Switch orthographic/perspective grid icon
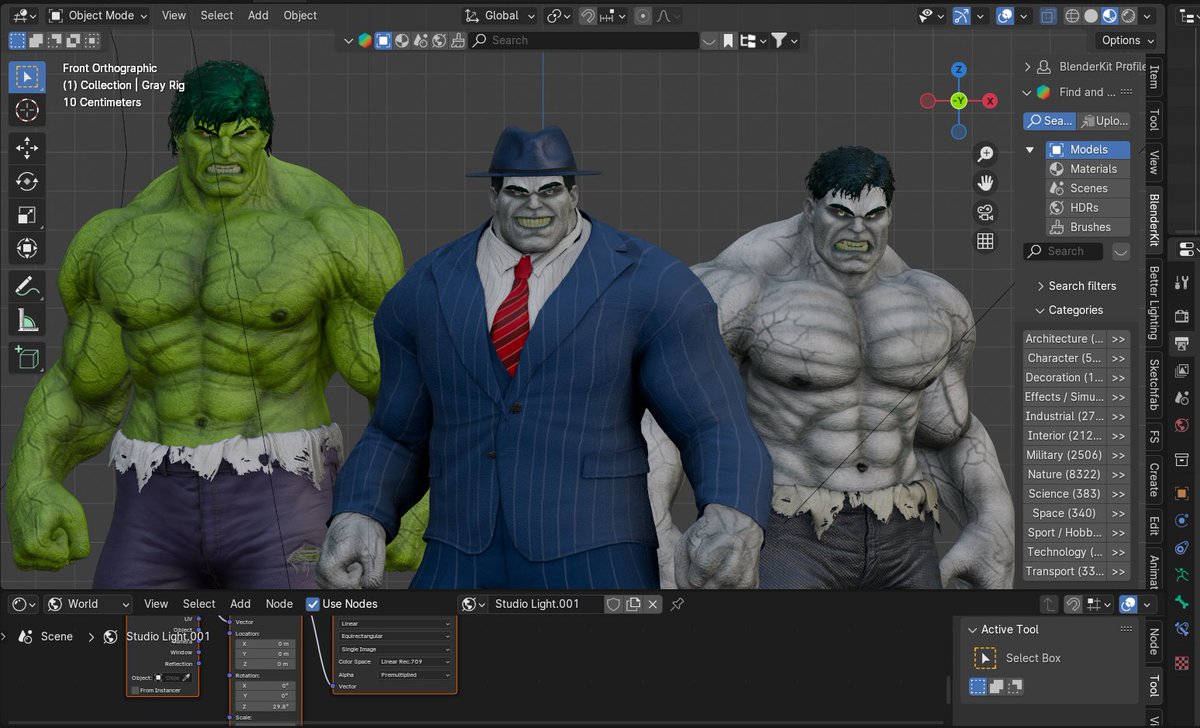The height and width of the screenshot is (728, 1200). (985, 241)
